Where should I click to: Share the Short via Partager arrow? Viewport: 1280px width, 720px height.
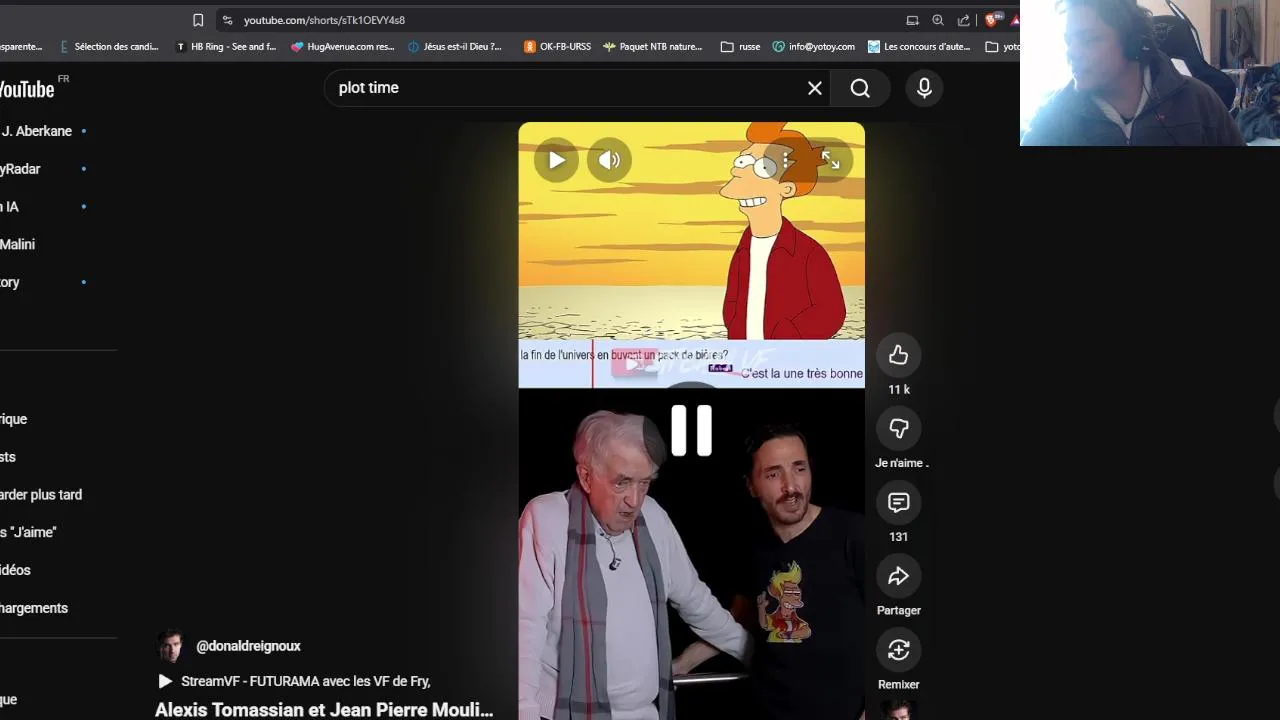898,576
